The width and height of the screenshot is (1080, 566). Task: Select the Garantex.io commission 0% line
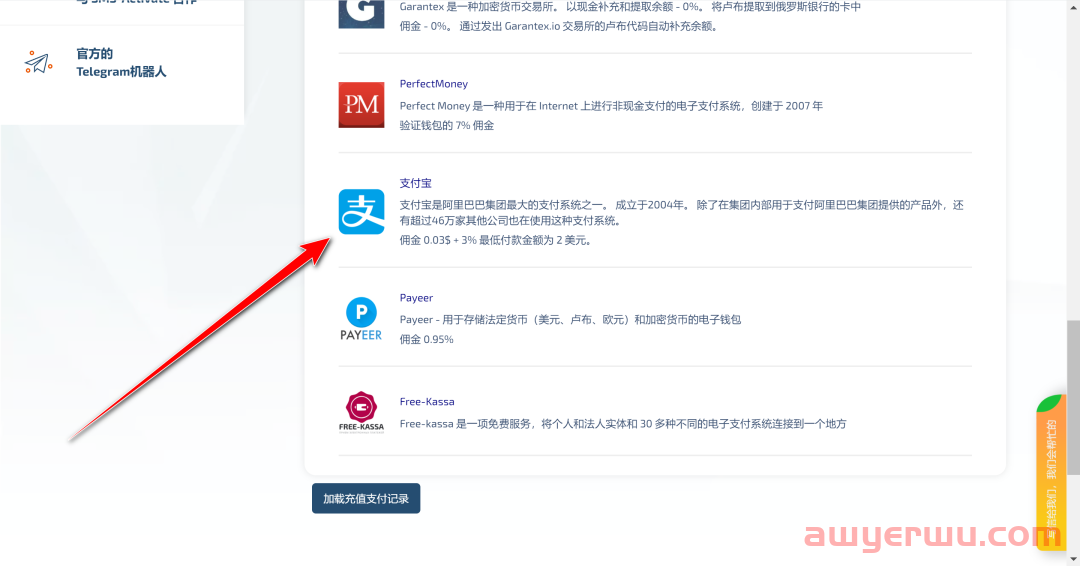(x=559, y=26)
